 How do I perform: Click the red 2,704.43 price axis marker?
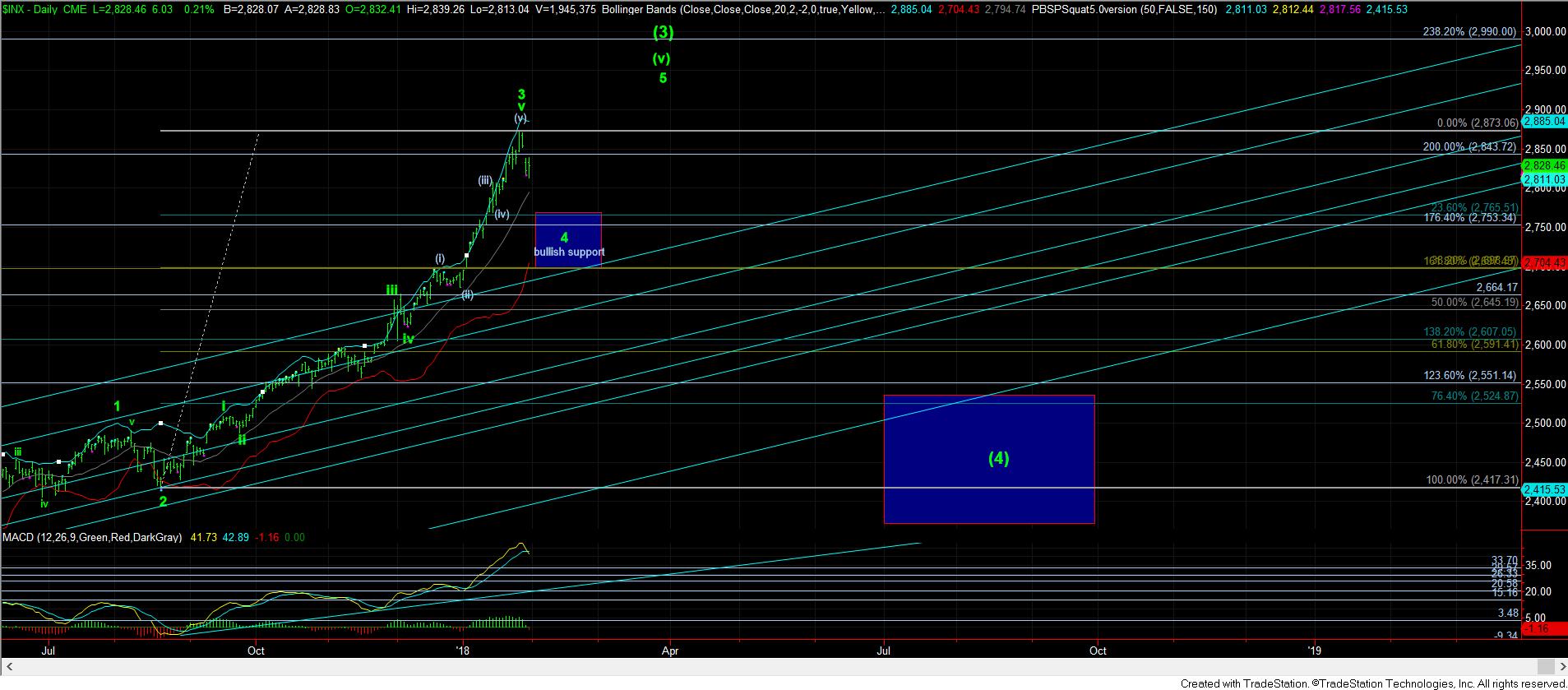(x=1544, y=263)
